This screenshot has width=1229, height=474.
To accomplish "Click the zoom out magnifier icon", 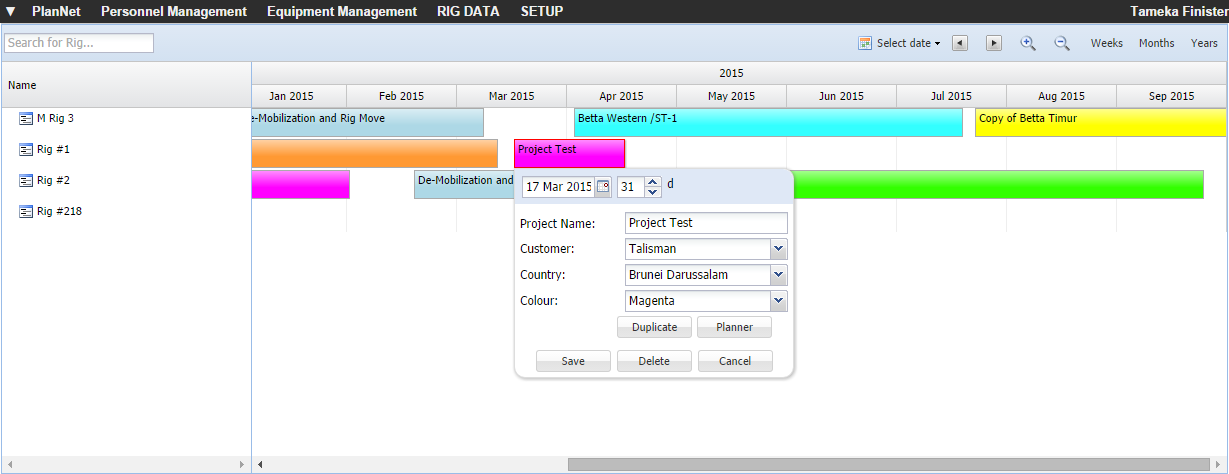I will (x=1061, y=43).
